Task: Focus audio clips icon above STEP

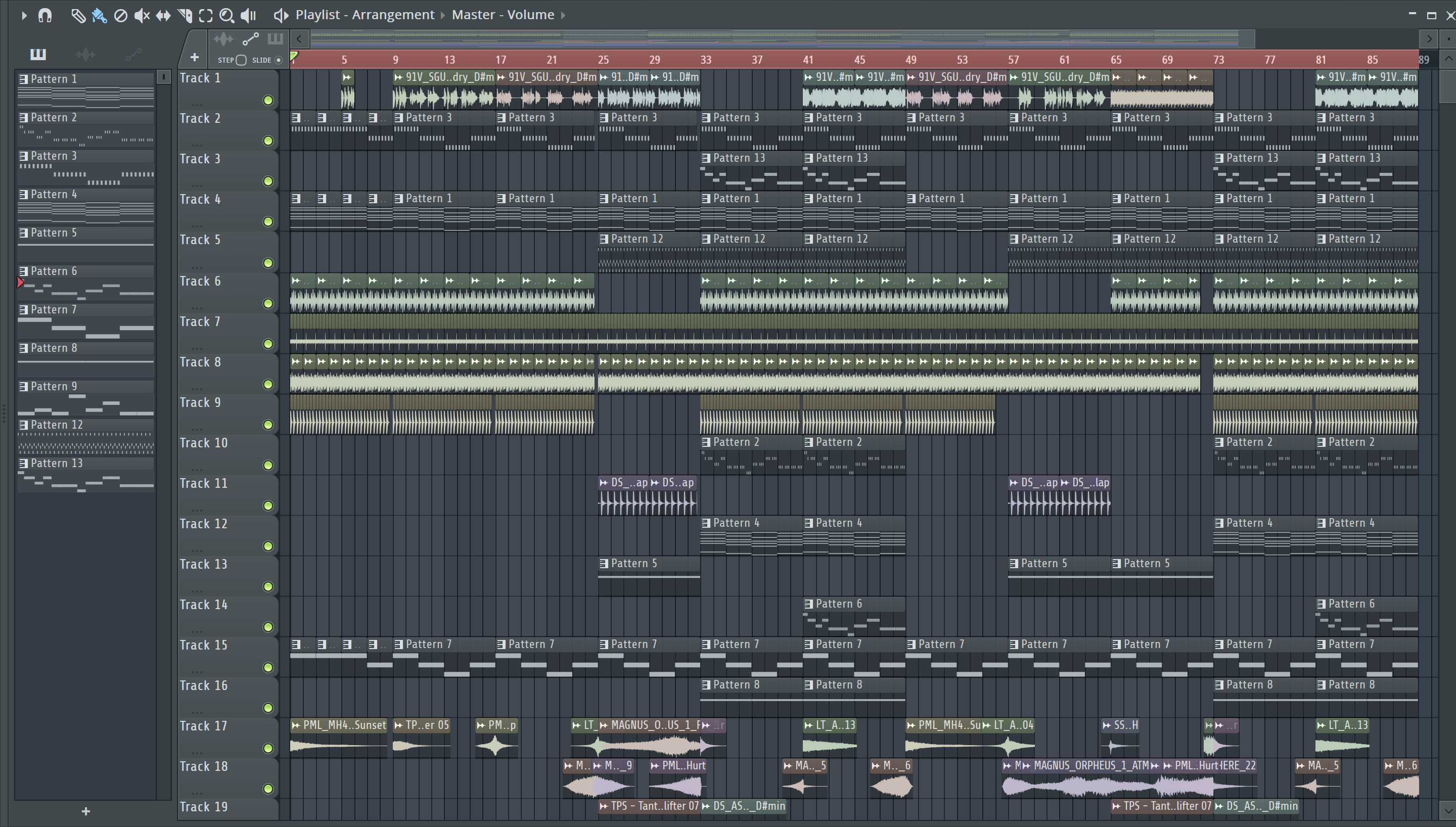Action: coord(223,39)
